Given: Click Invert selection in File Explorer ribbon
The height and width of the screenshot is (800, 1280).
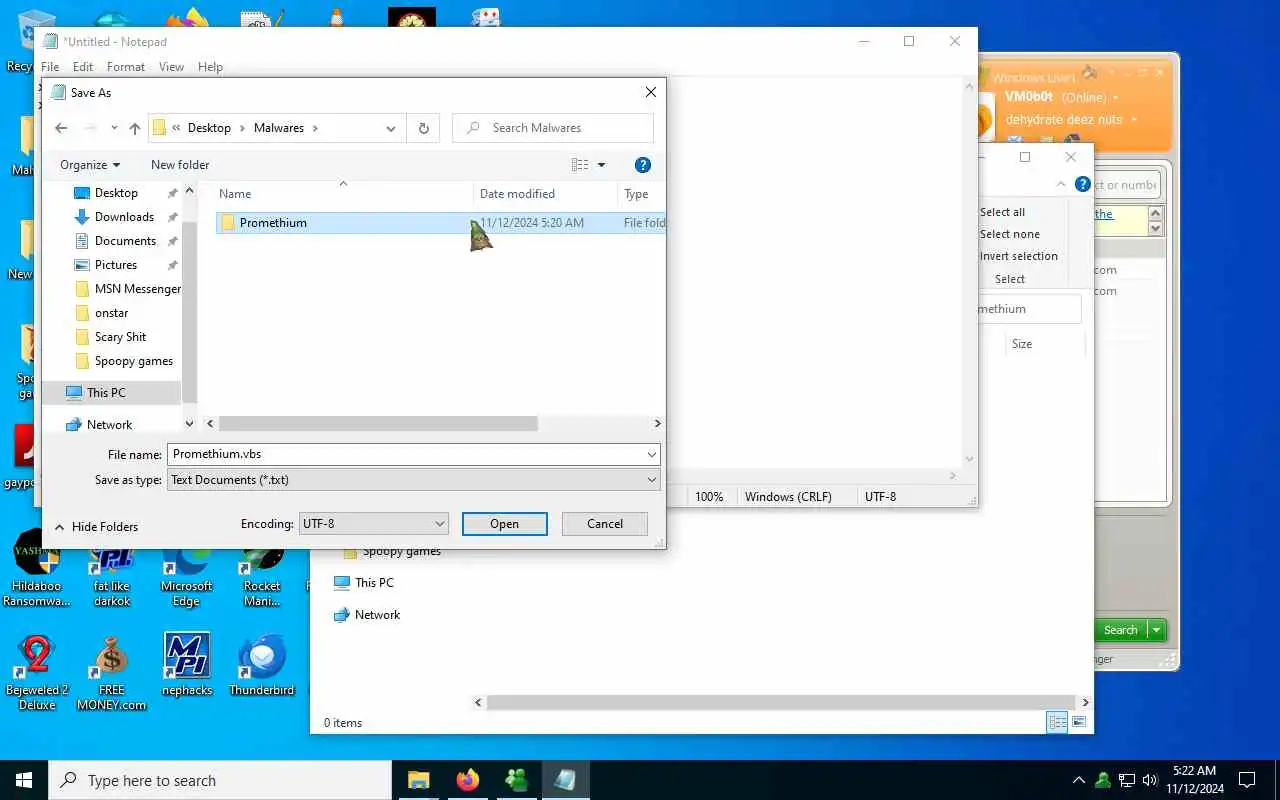Looking at the screenshot, I should (1018, 256).
